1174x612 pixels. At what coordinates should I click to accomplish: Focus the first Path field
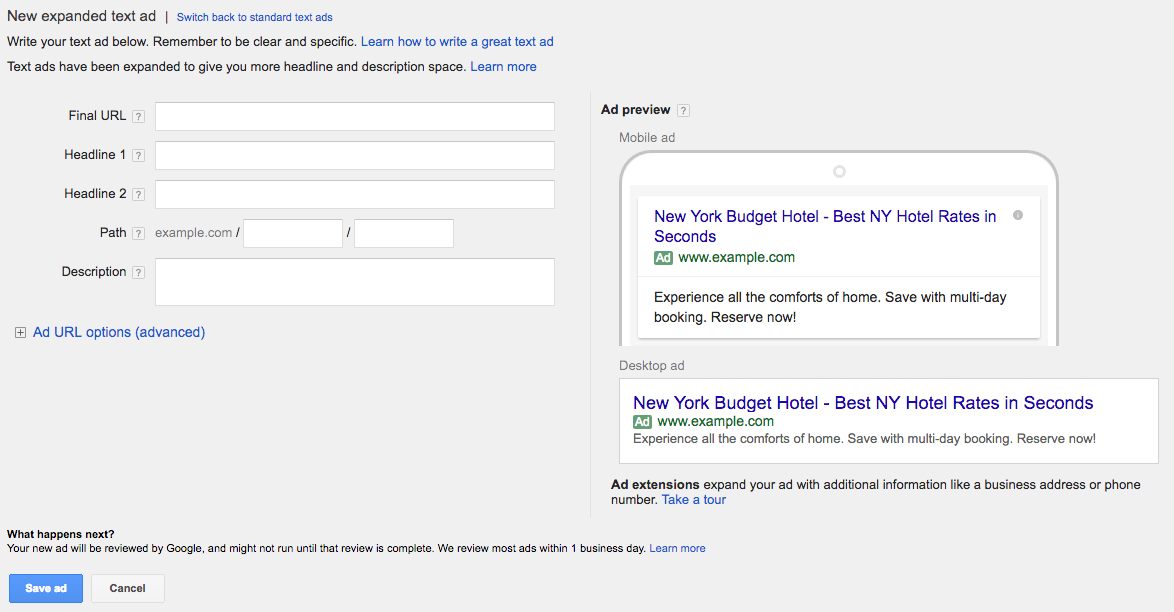point(293,233)
